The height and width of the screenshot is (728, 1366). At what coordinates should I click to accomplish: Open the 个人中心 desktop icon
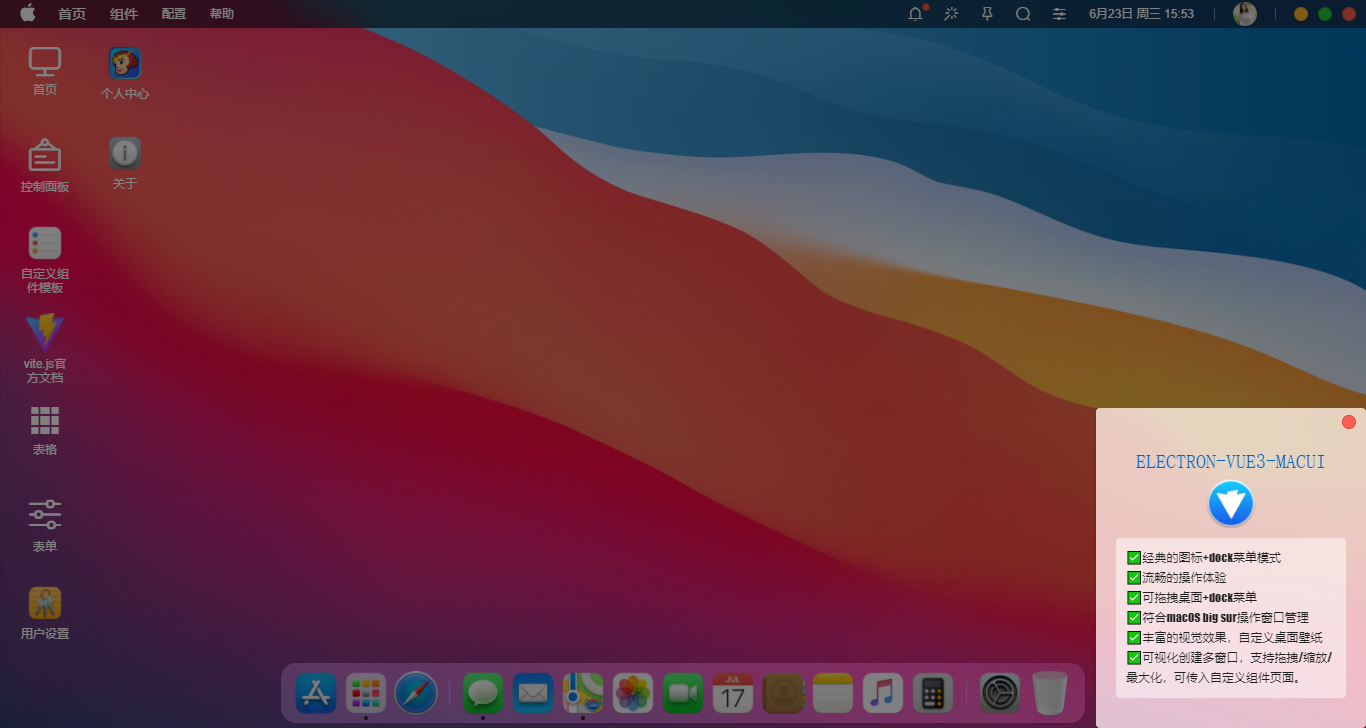124,63
